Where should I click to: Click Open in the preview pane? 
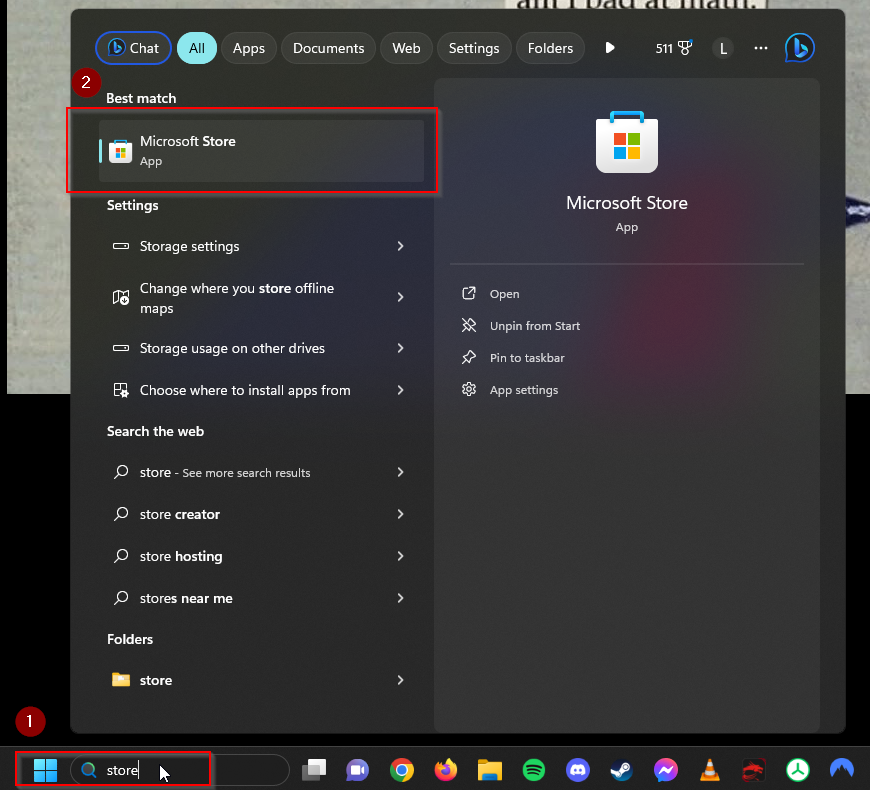(x=504, y=294)
